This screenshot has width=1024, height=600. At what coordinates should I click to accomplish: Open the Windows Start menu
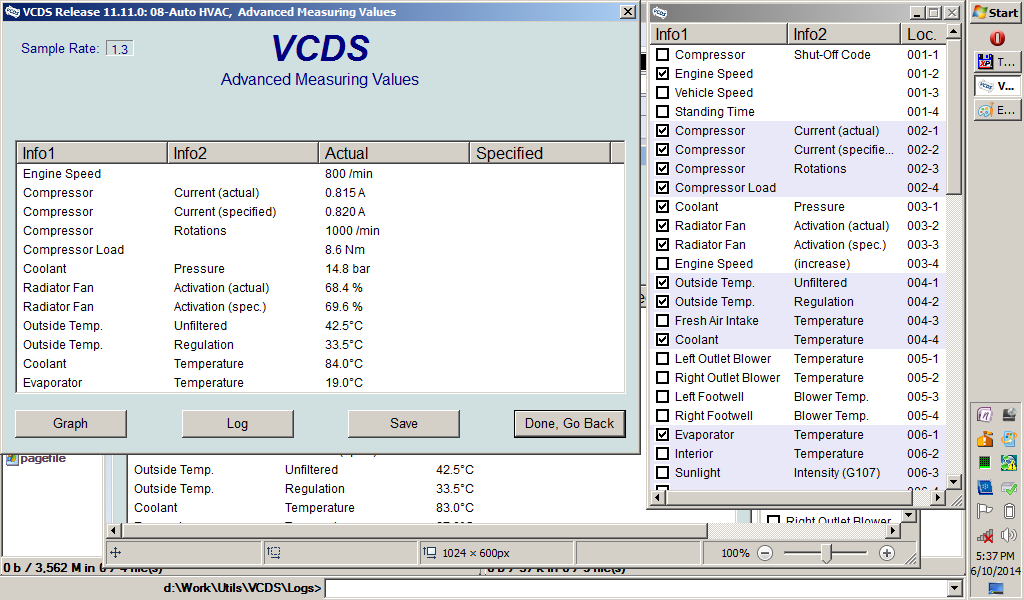pos(996,12)
